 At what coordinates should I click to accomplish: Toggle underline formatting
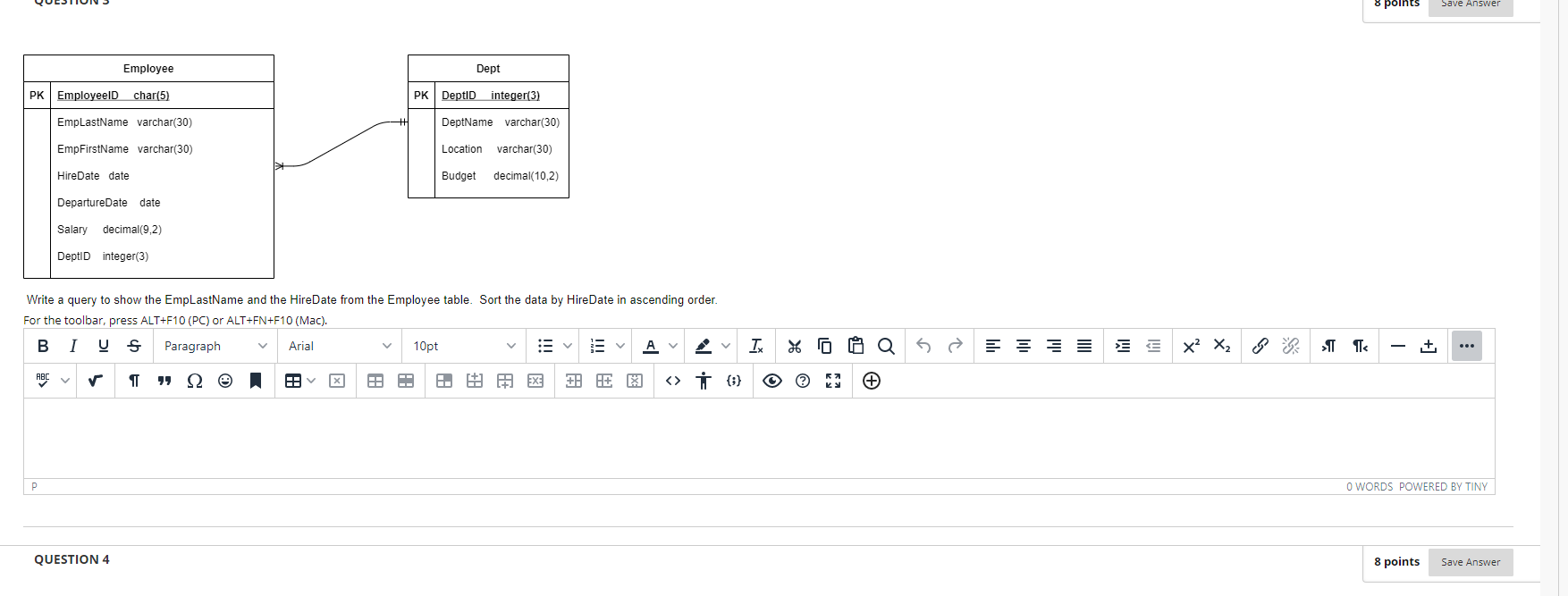tap(104, 346)
